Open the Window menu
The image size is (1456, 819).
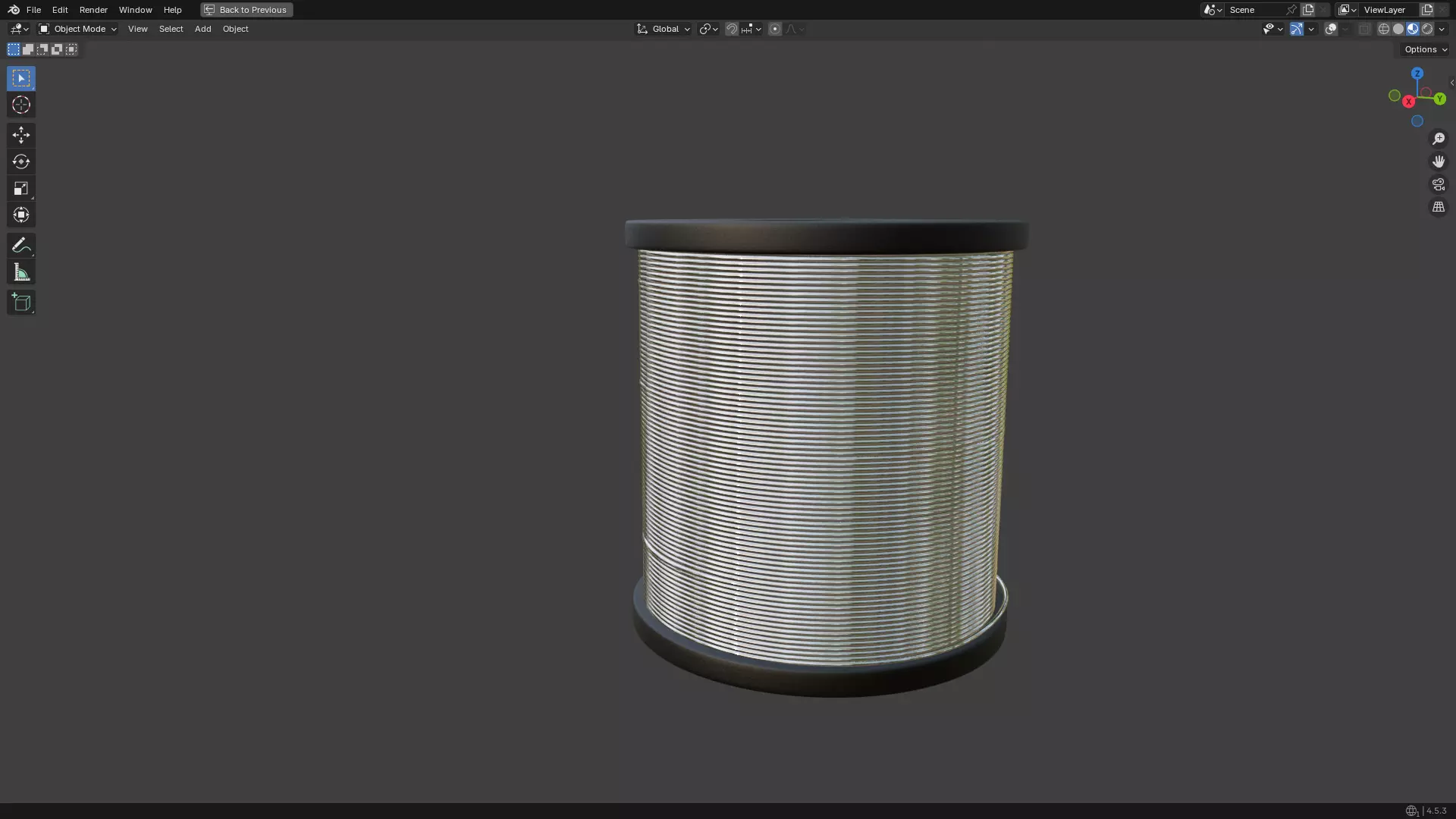[x=135, y=10]
